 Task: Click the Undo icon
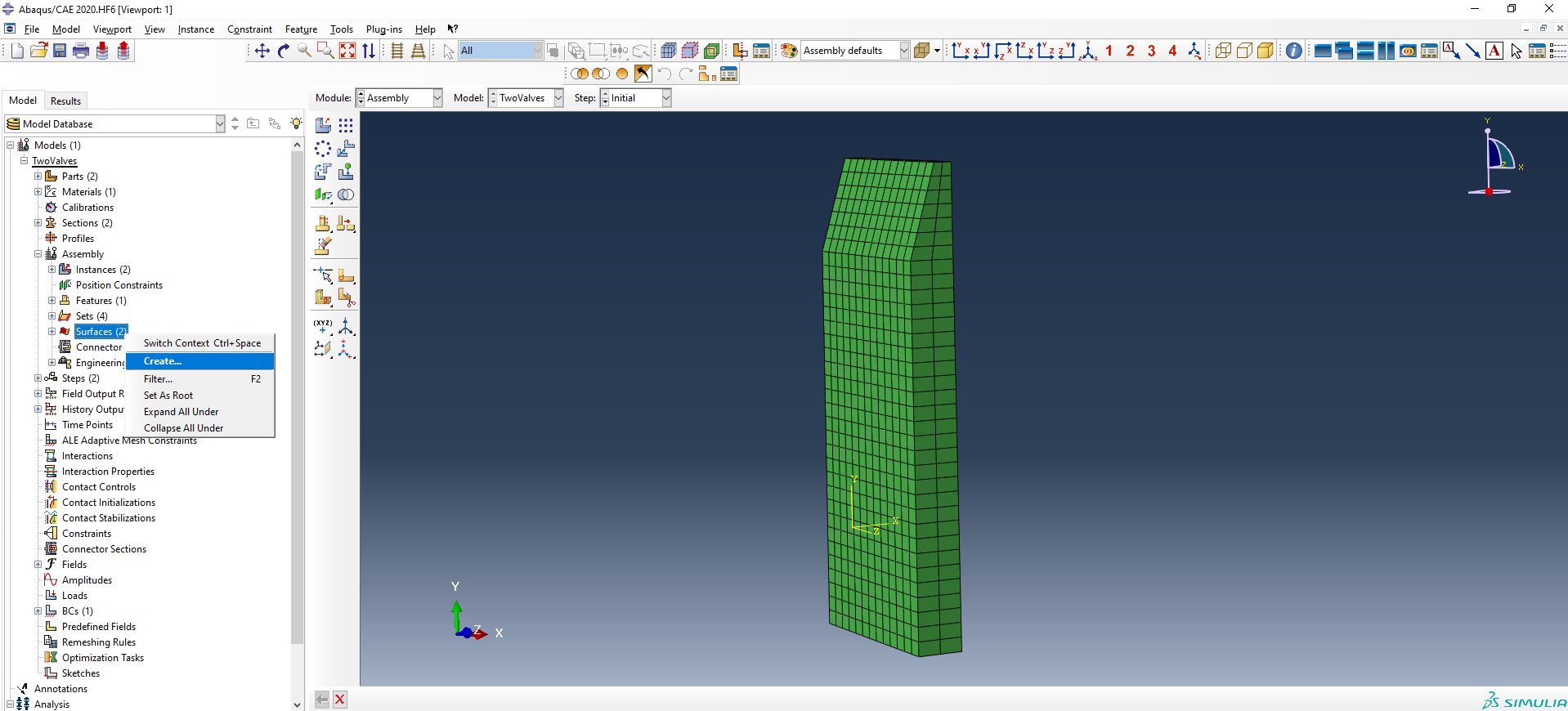664,74
